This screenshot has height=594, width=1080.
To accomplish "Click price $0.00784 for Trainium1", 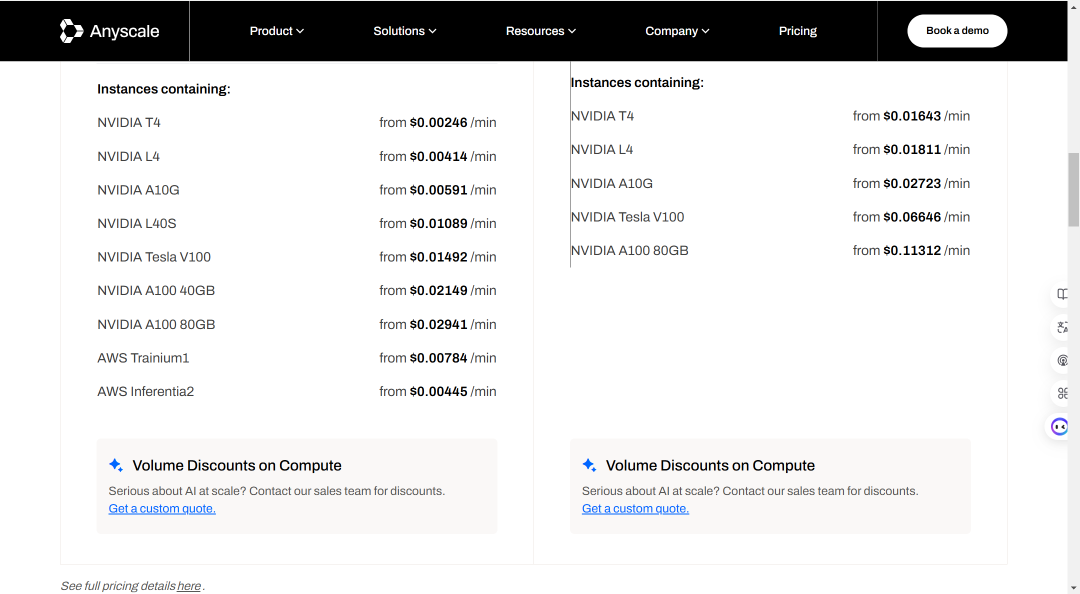I will point(438,358).
